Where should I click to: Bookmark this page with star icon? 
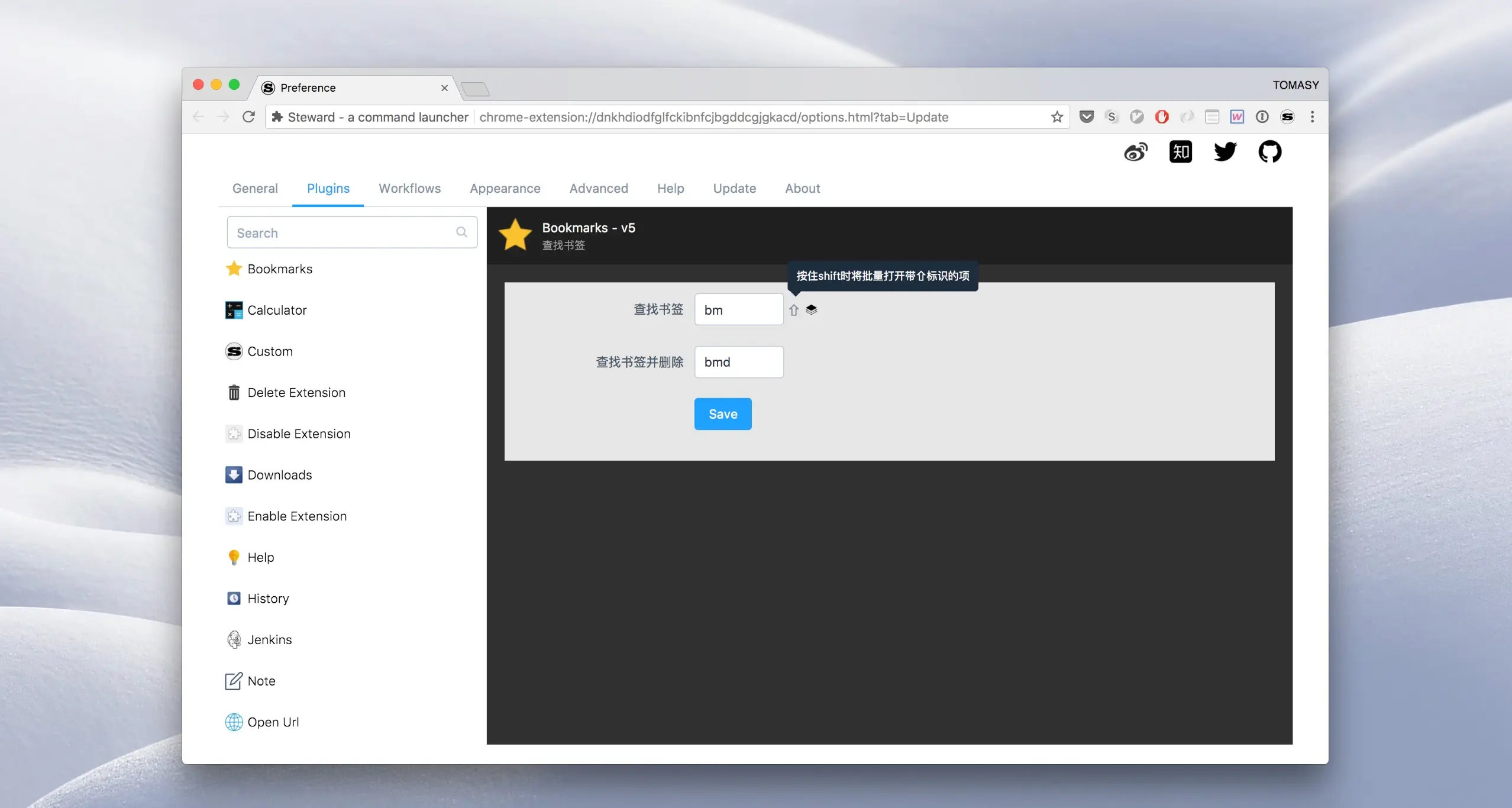[x=1057, y=117]
